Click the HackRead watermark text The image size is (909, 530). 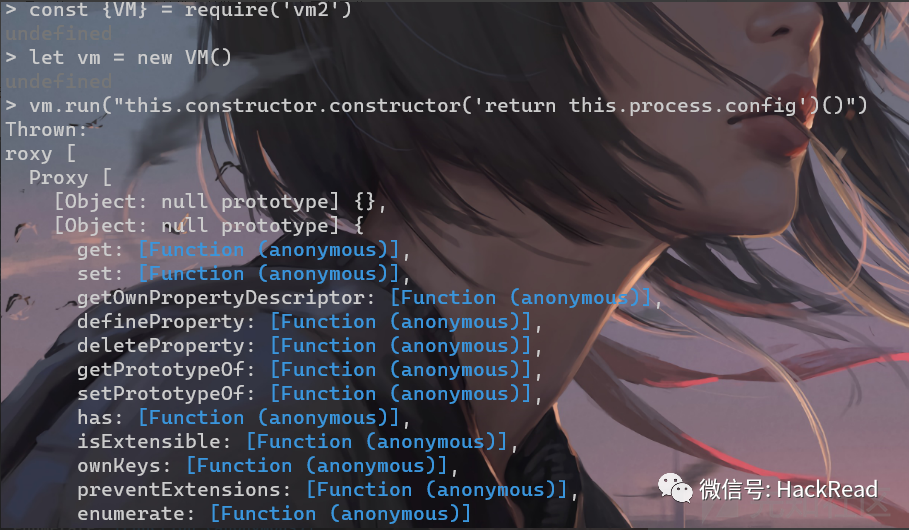tap(827, 489)
